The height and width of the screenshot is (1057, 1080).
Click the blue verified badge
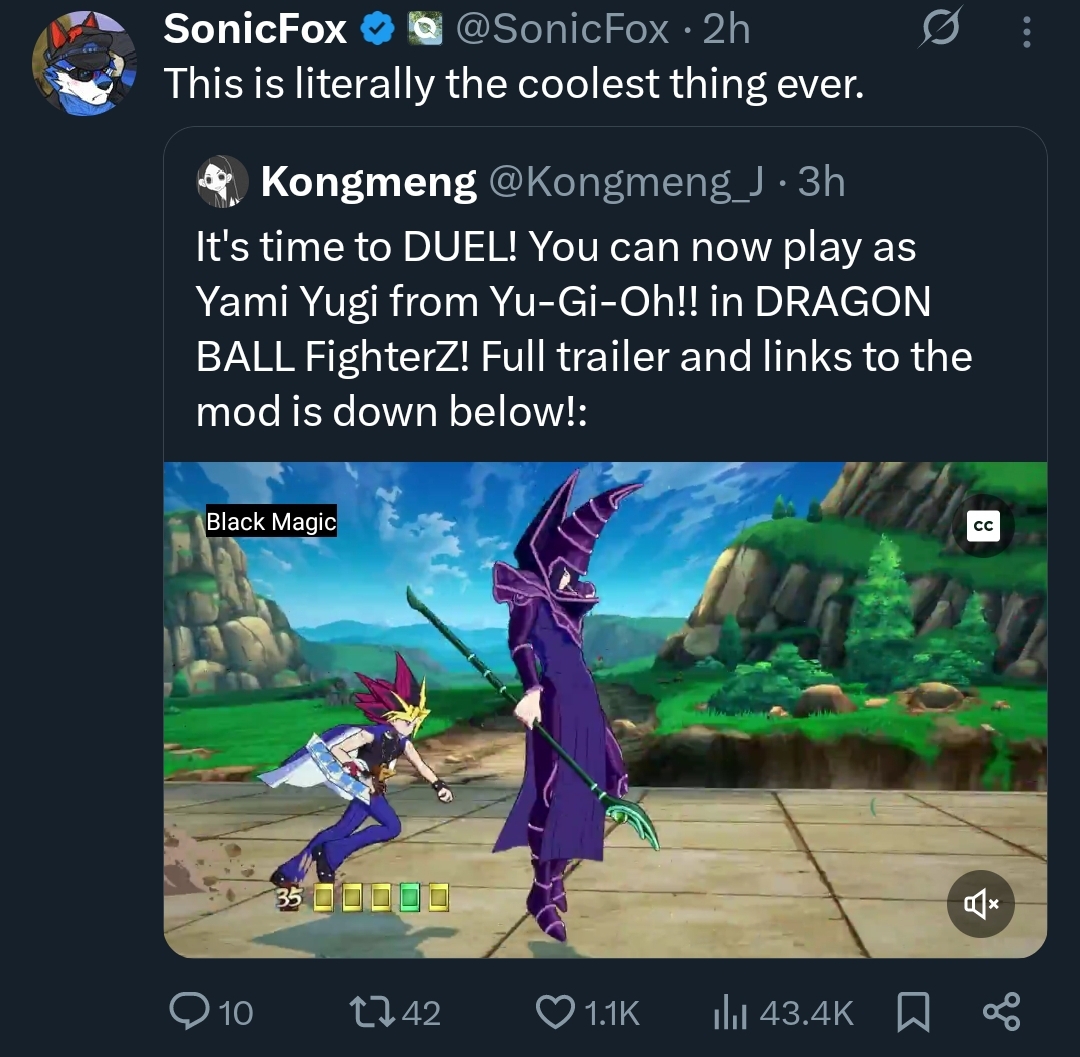coord(378,31)
